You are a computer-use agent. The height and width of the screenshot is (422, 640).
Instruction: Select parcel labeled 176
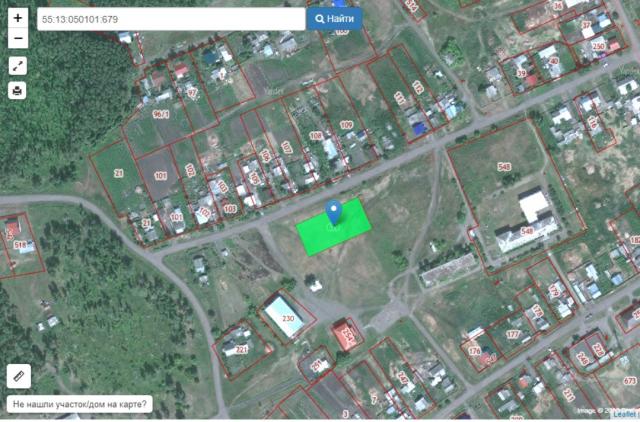click(474, 351)
